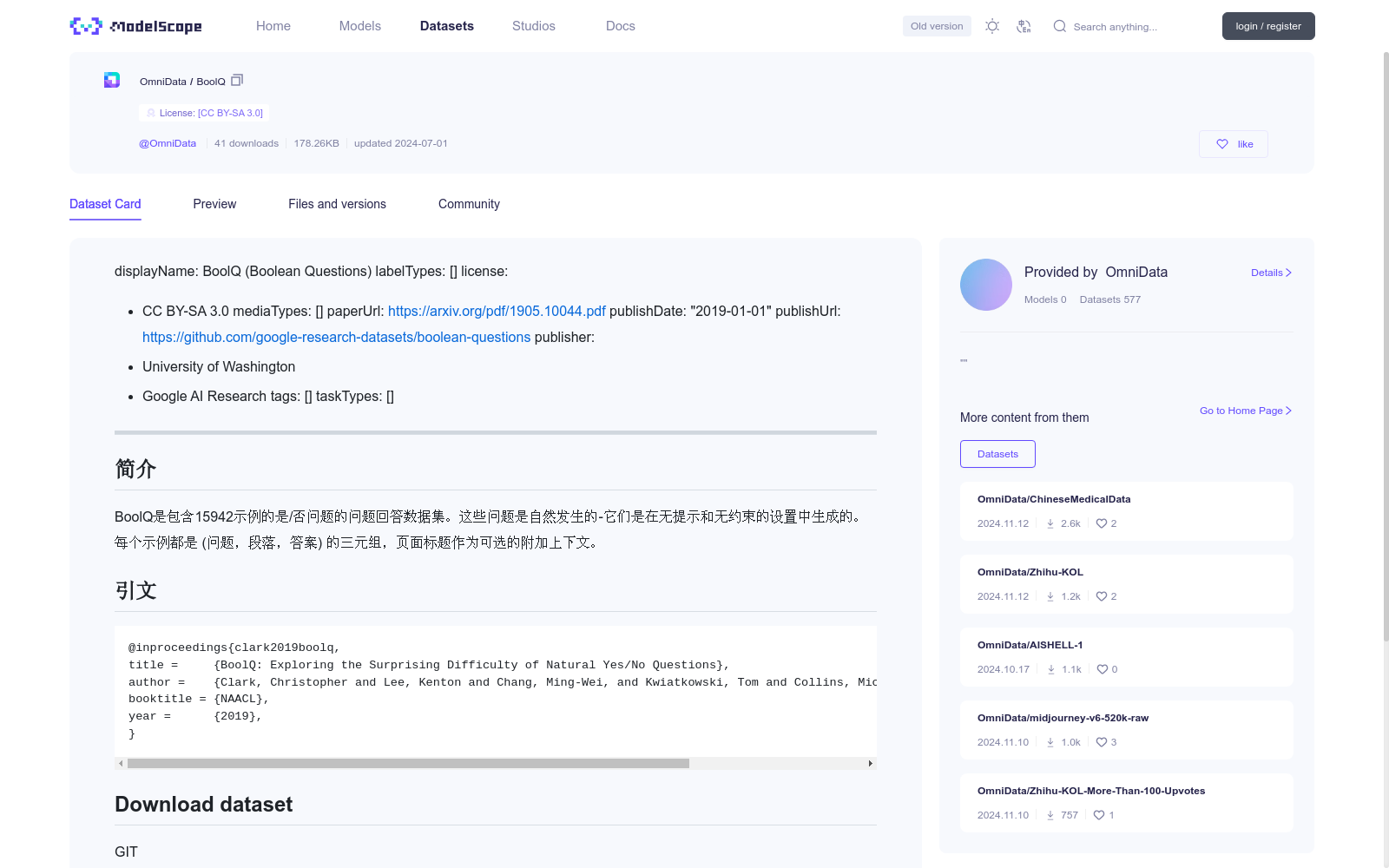Click right arrow of the citation scrollbar

click(870, 764)
